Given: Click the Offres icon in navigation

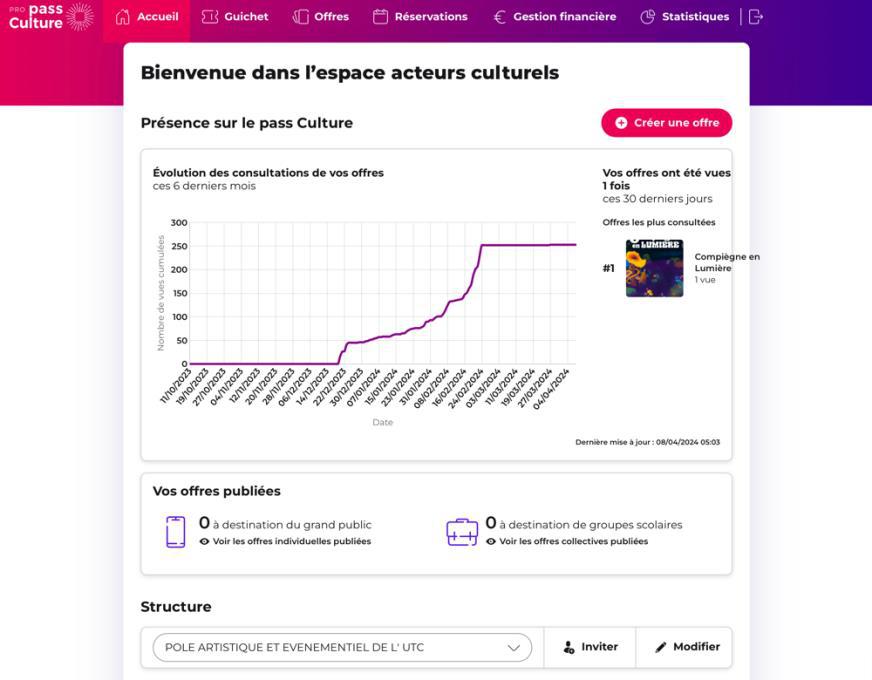Looking at the screenshot, I should click(x=301, y=17).
